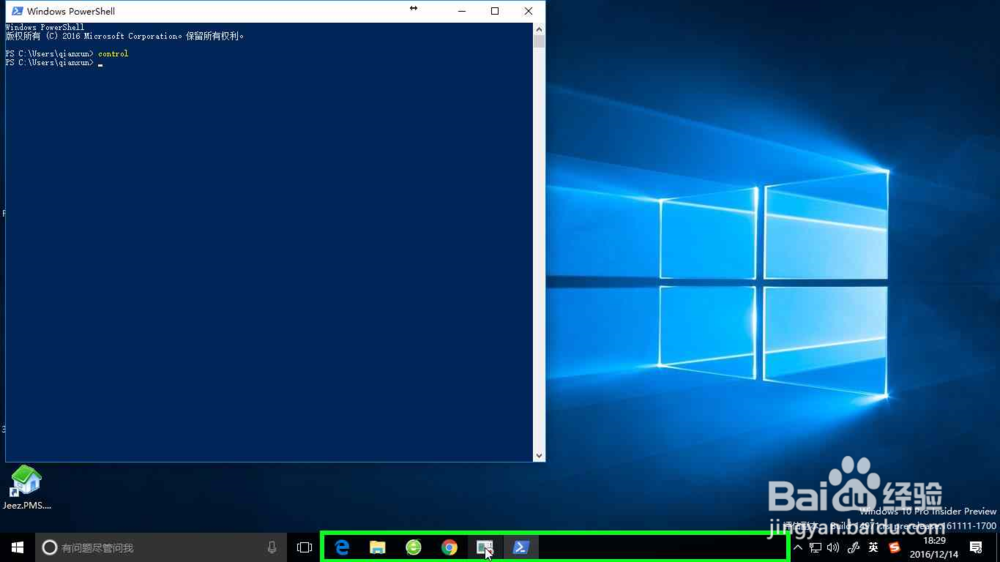Toggle the 英 input language indicator

pos(873,547)
